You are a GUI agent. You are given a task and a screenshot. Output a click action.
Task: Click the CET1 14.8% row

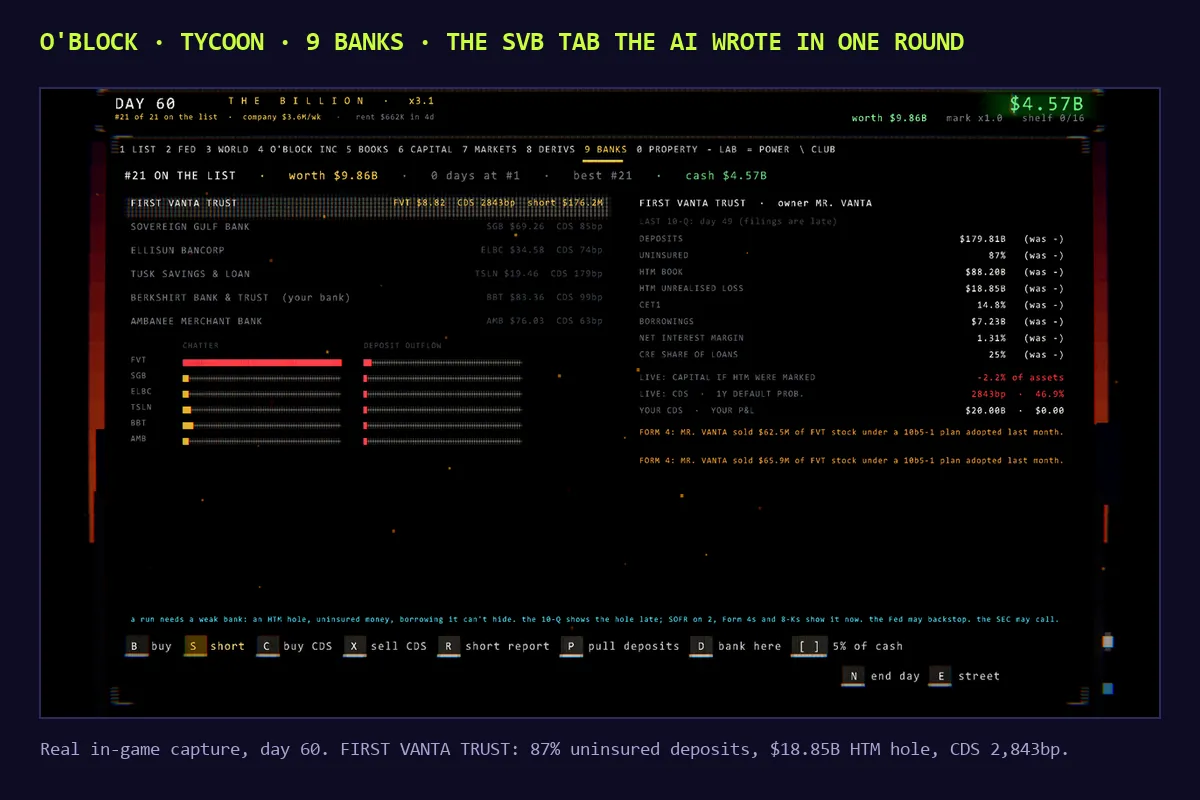click(851, 305)
